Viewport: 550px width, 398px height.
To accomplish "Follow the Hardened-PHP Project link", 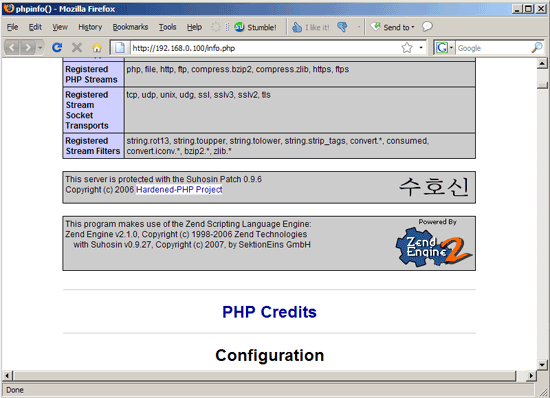I will tap(179, 190).
